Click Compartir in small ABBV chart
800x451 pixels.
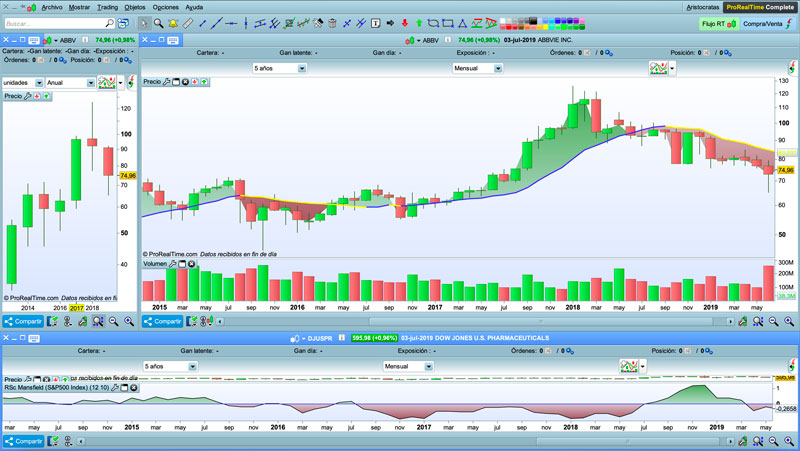[22, 321]
